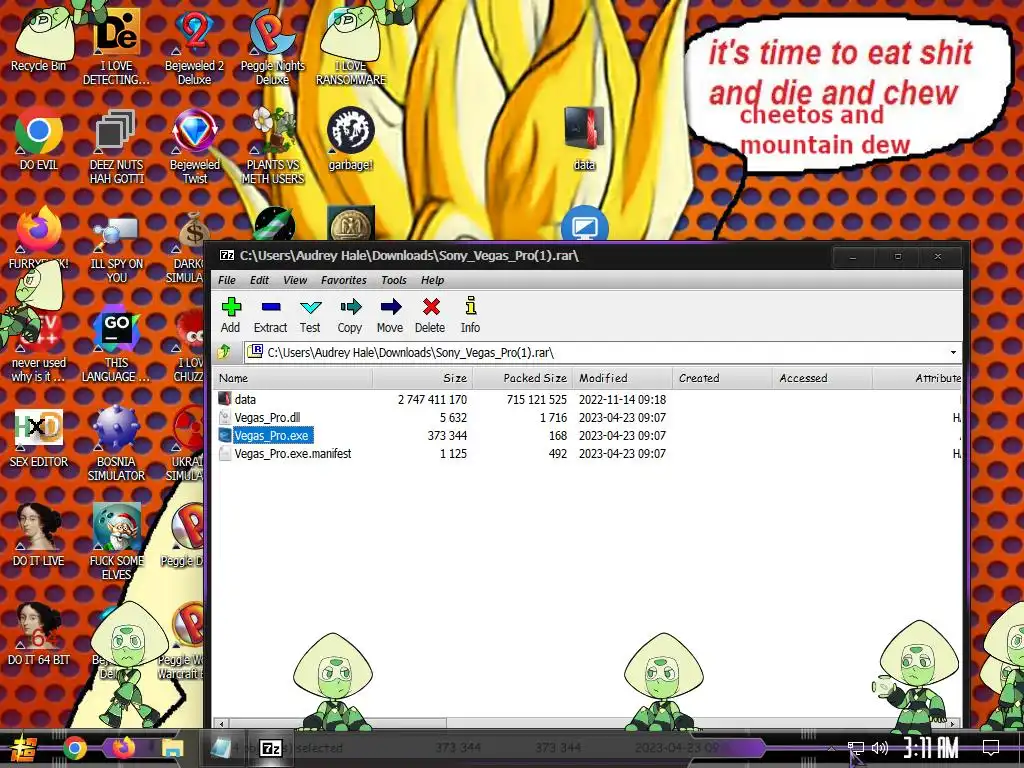
Task: Open the Tools menu
Action: 394,280
